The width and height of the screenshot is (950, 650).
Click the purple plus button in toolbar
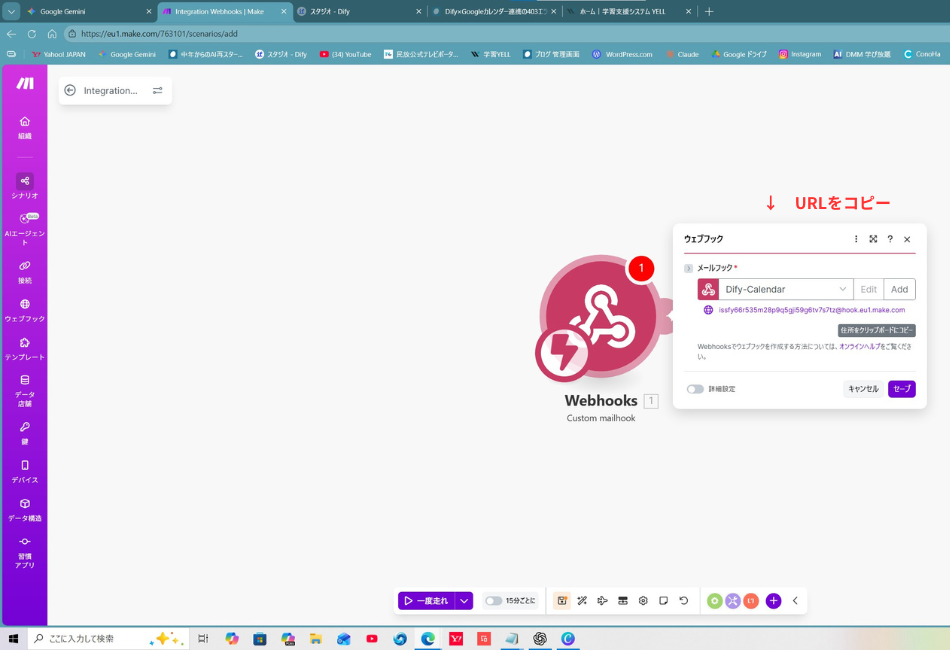[x=773, y=601]
